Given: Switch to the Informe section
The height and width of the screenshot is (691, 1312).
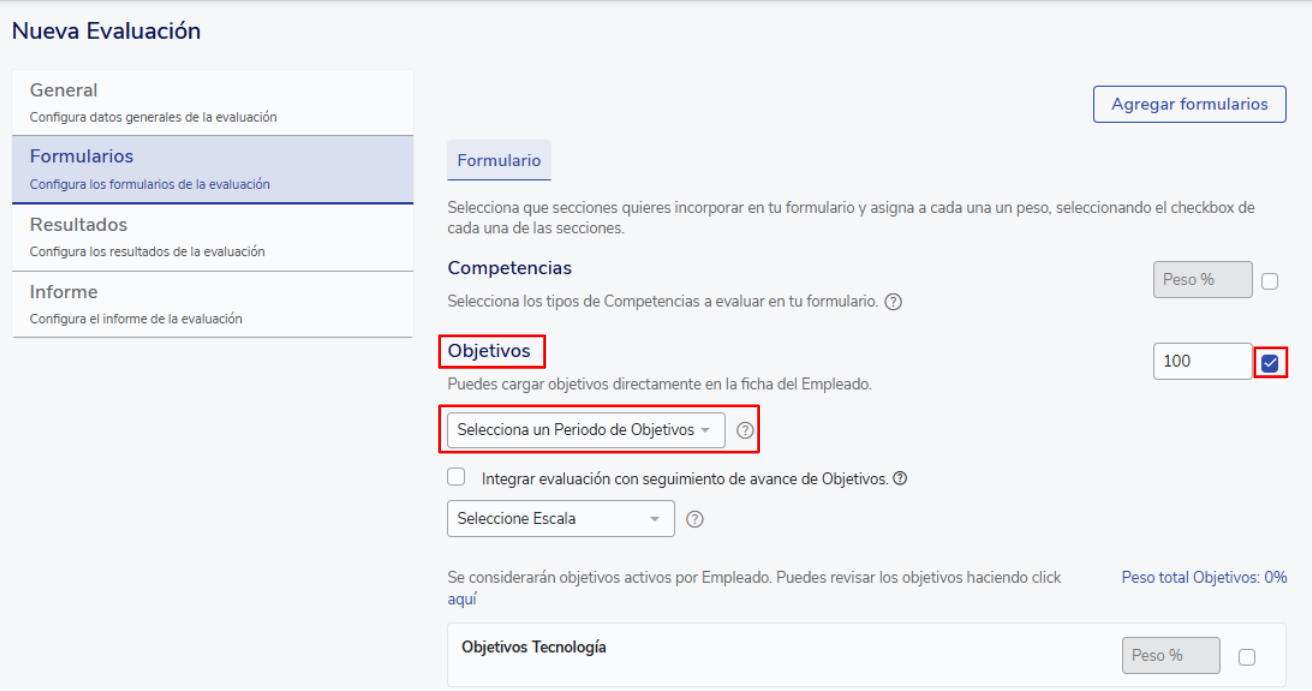Looking at the screenshot, I should pyautogui.click(x=212, y=304).
